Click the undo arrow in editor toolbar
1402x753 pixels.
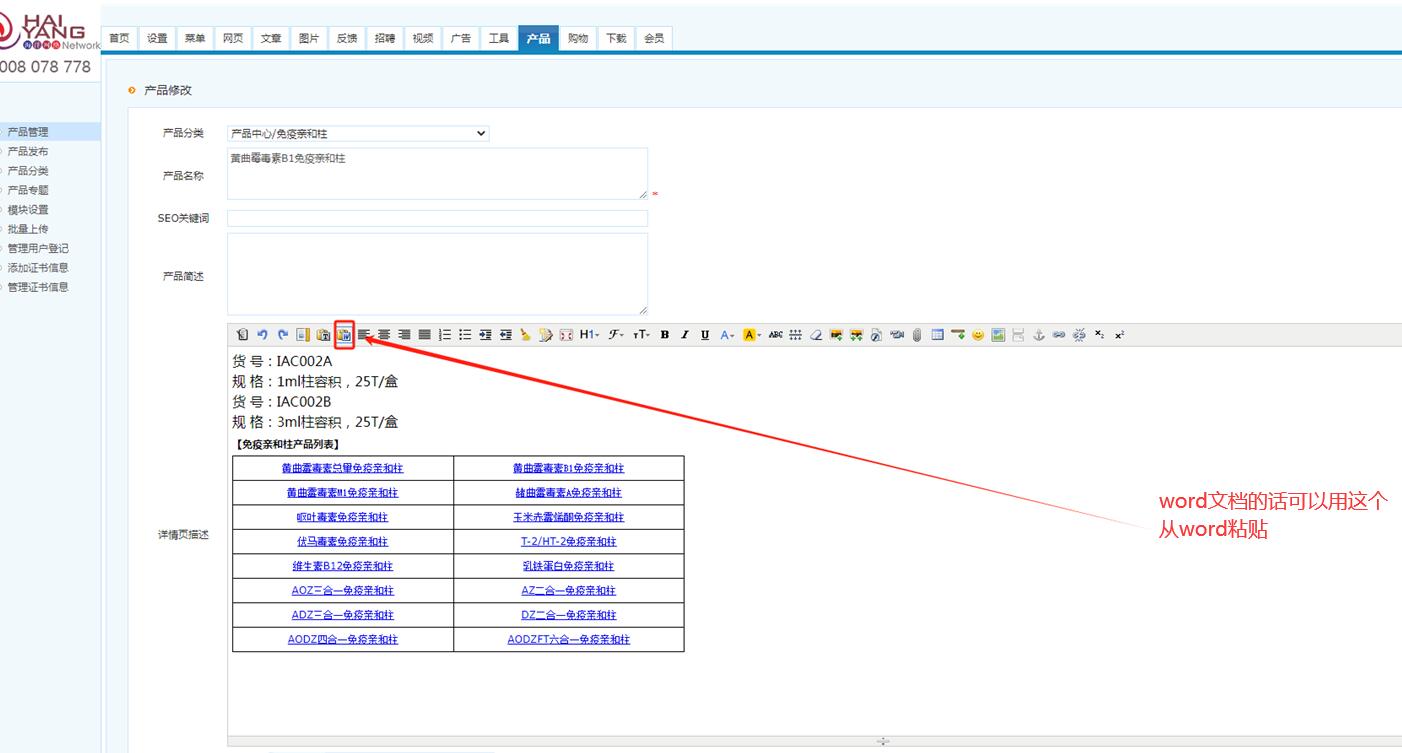pyautogui.click(x=262, y=335)
